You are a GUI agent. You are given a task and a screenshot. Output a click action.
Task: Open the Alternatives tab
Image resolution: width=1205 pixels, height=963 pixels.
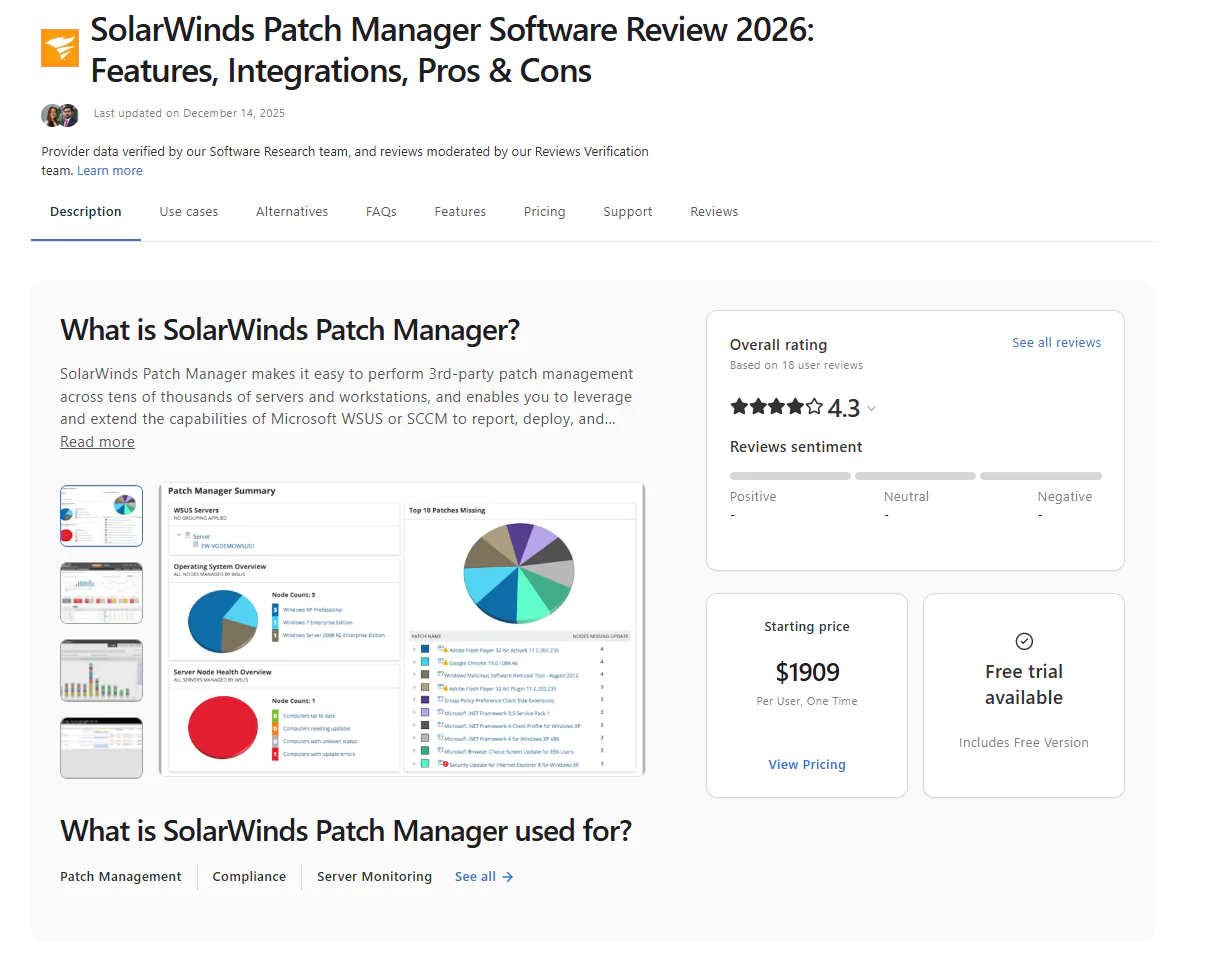pyautogui.click(x=292, y=212)
